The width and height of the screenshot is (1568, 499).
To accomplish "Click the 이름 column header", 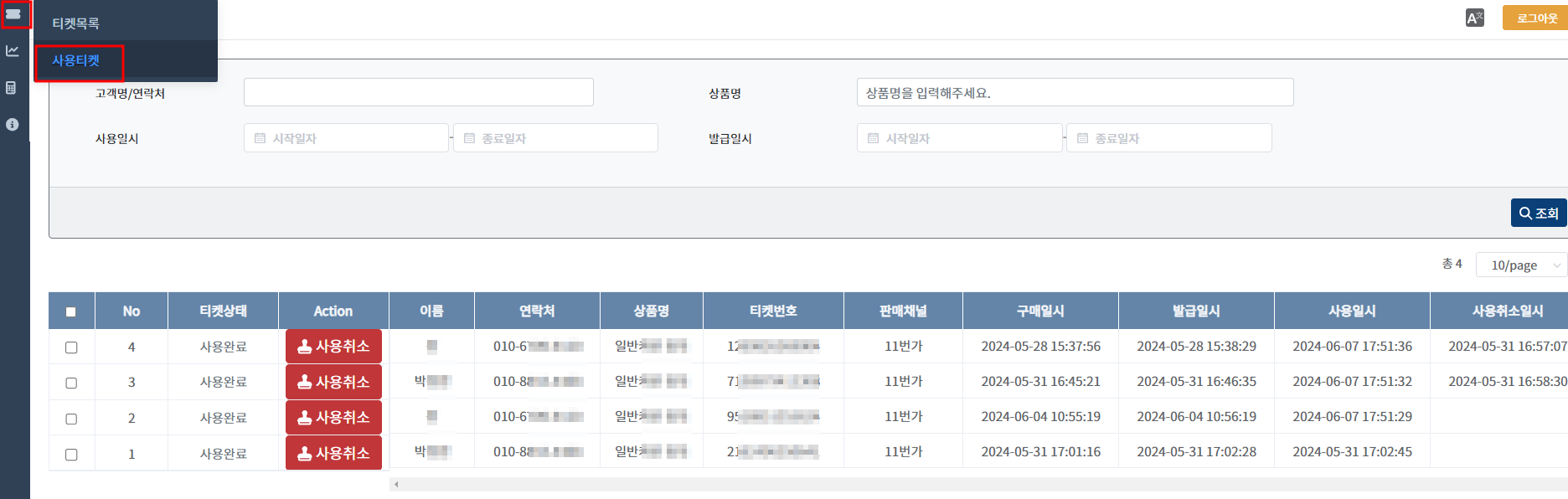I will (431, 311).
